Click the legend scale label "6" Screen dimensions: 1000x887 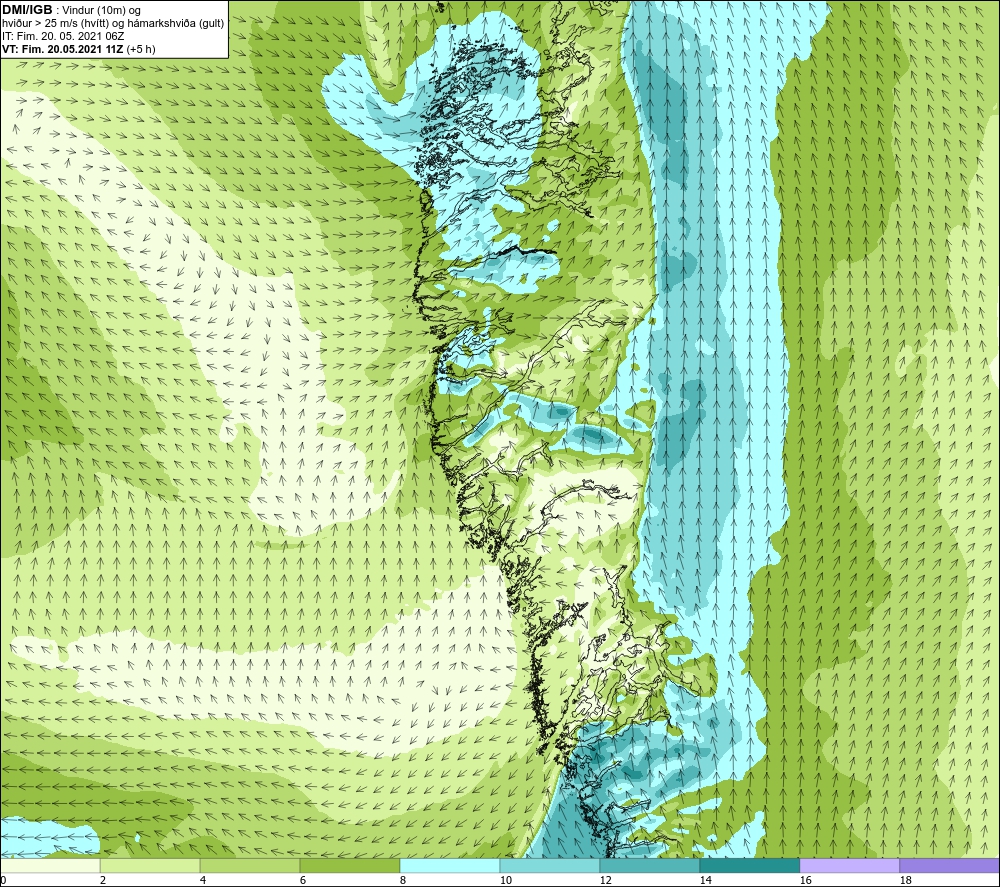(302, 881)
